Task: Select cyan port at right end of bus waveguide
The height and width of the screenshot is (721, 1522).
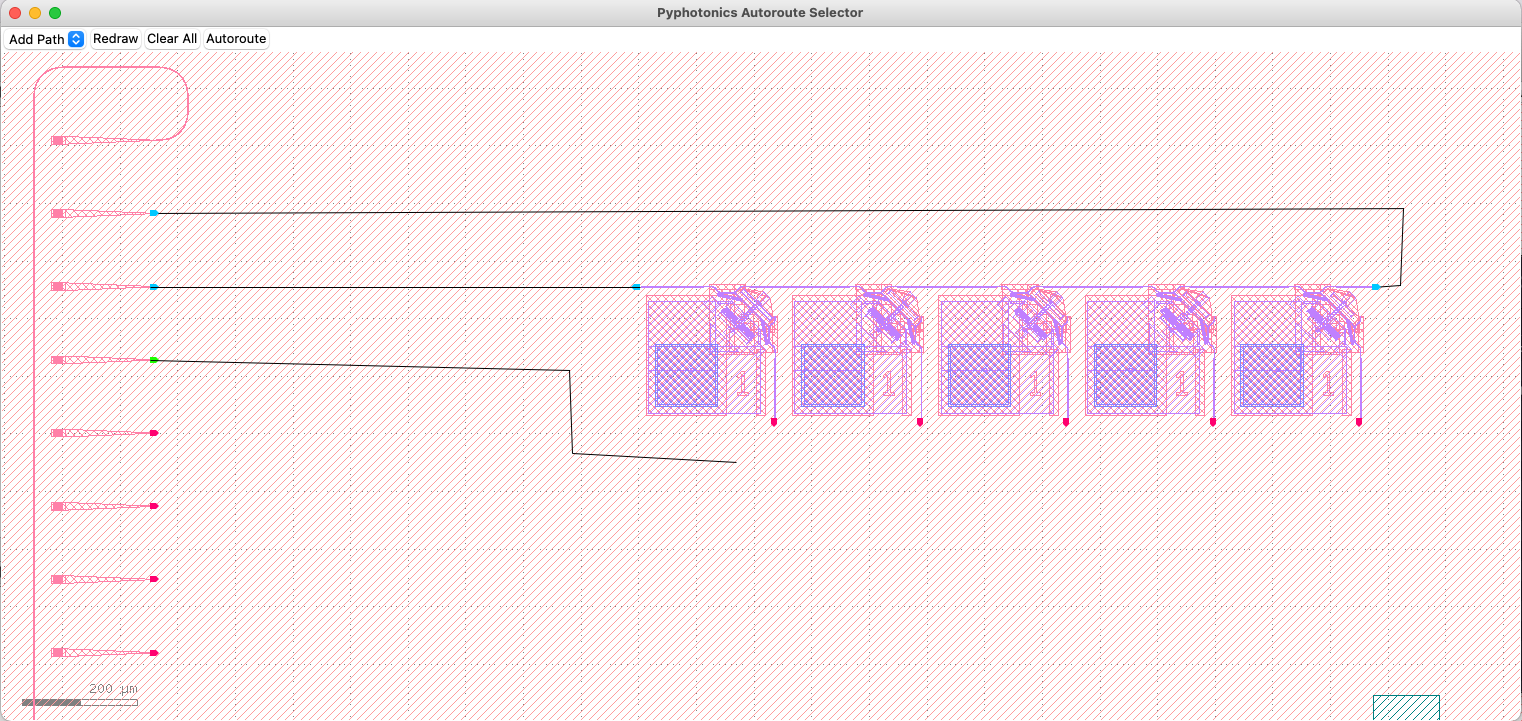Action: click(x=1376, y=287)
